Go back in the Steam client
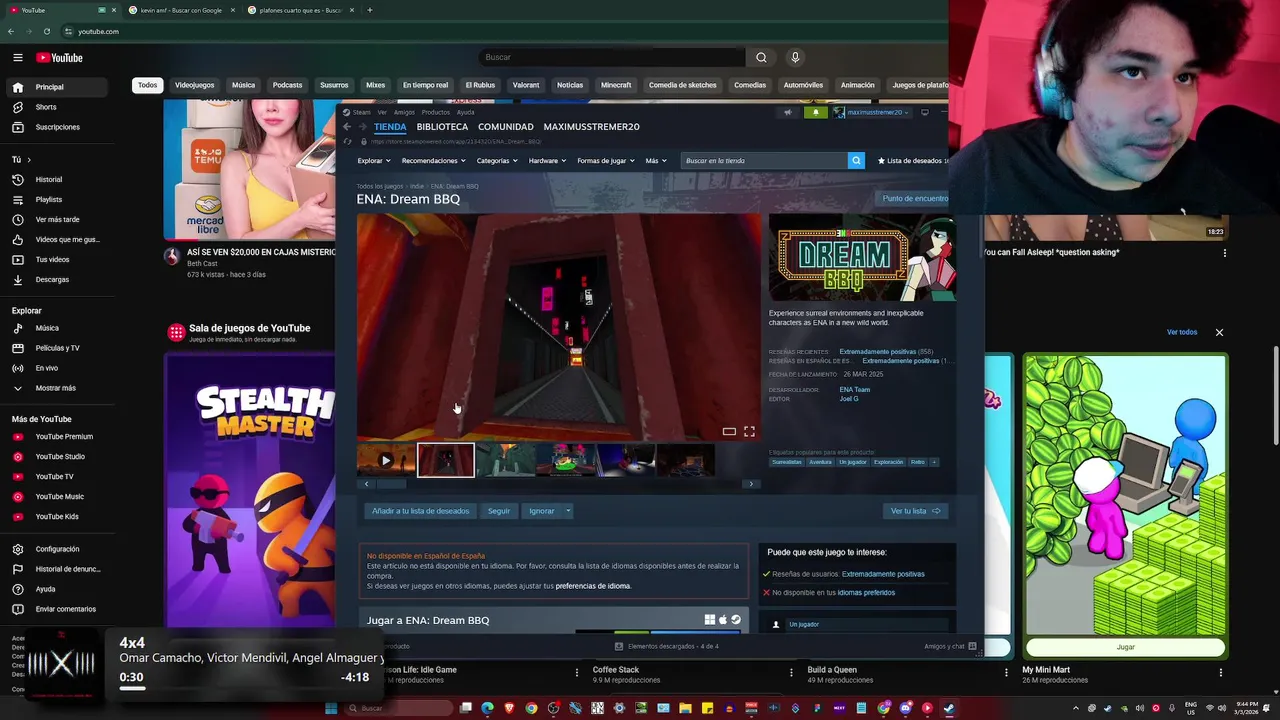This screenshot has width=1280, height=720. (x=347, y=127)
